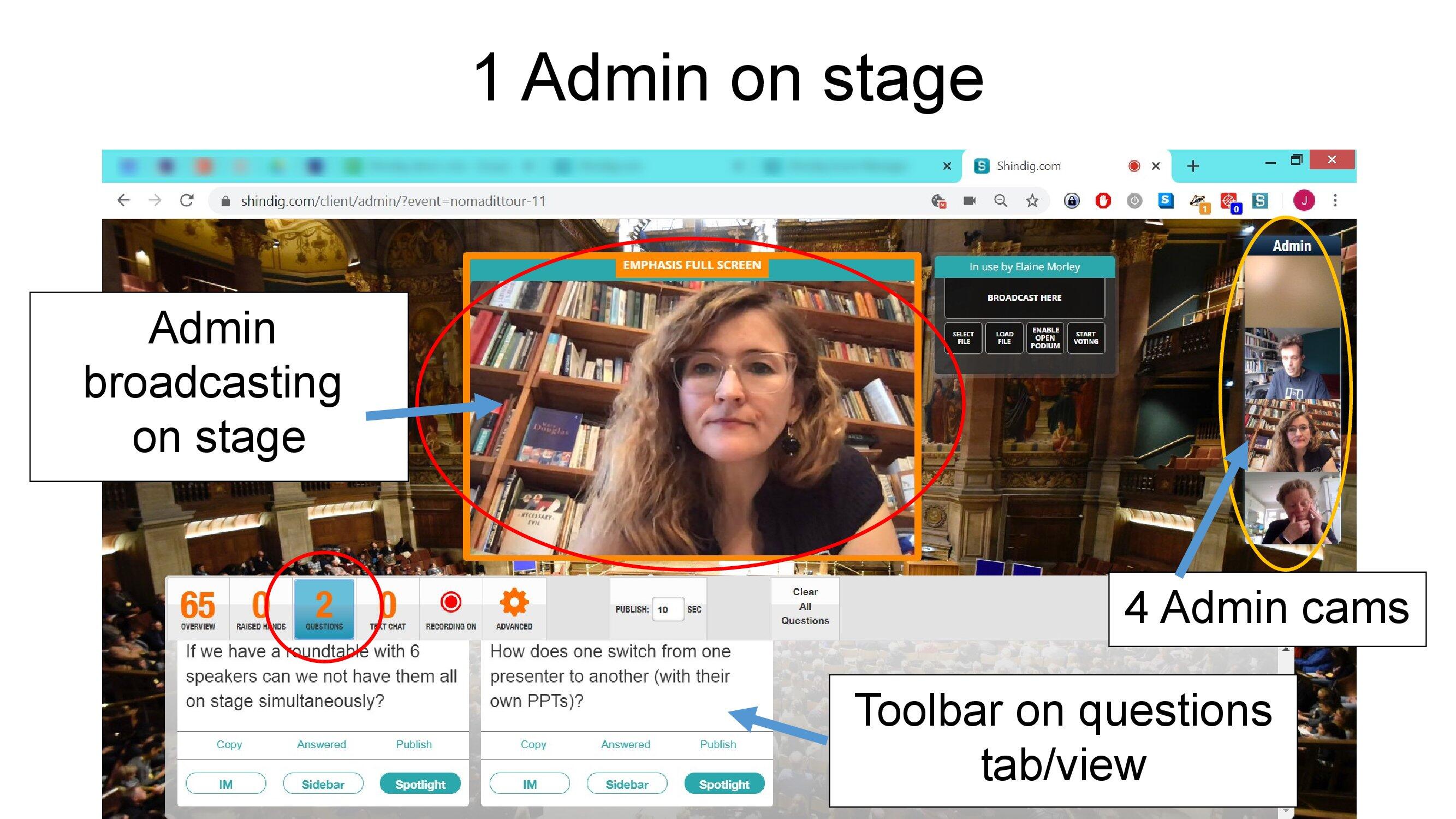Click the Publish seconds input field
The image size is (1456, 819).
(668, 609)
